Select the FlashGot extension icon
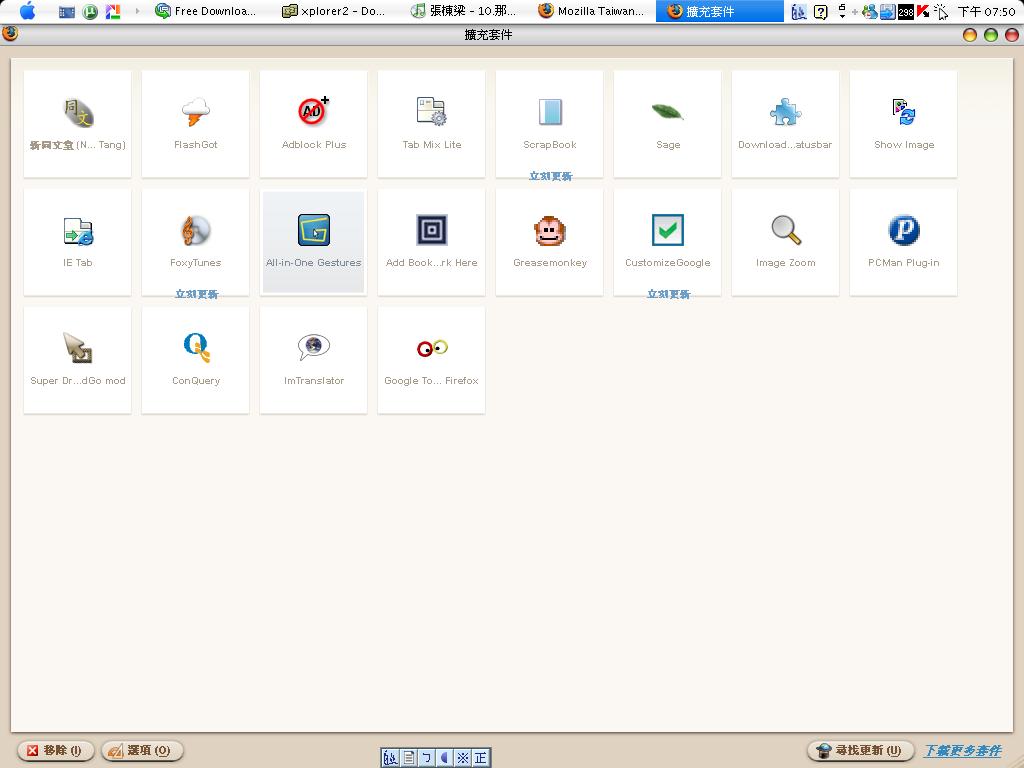This screenshot has width=1024, height=768. click(x=196, y=112)
